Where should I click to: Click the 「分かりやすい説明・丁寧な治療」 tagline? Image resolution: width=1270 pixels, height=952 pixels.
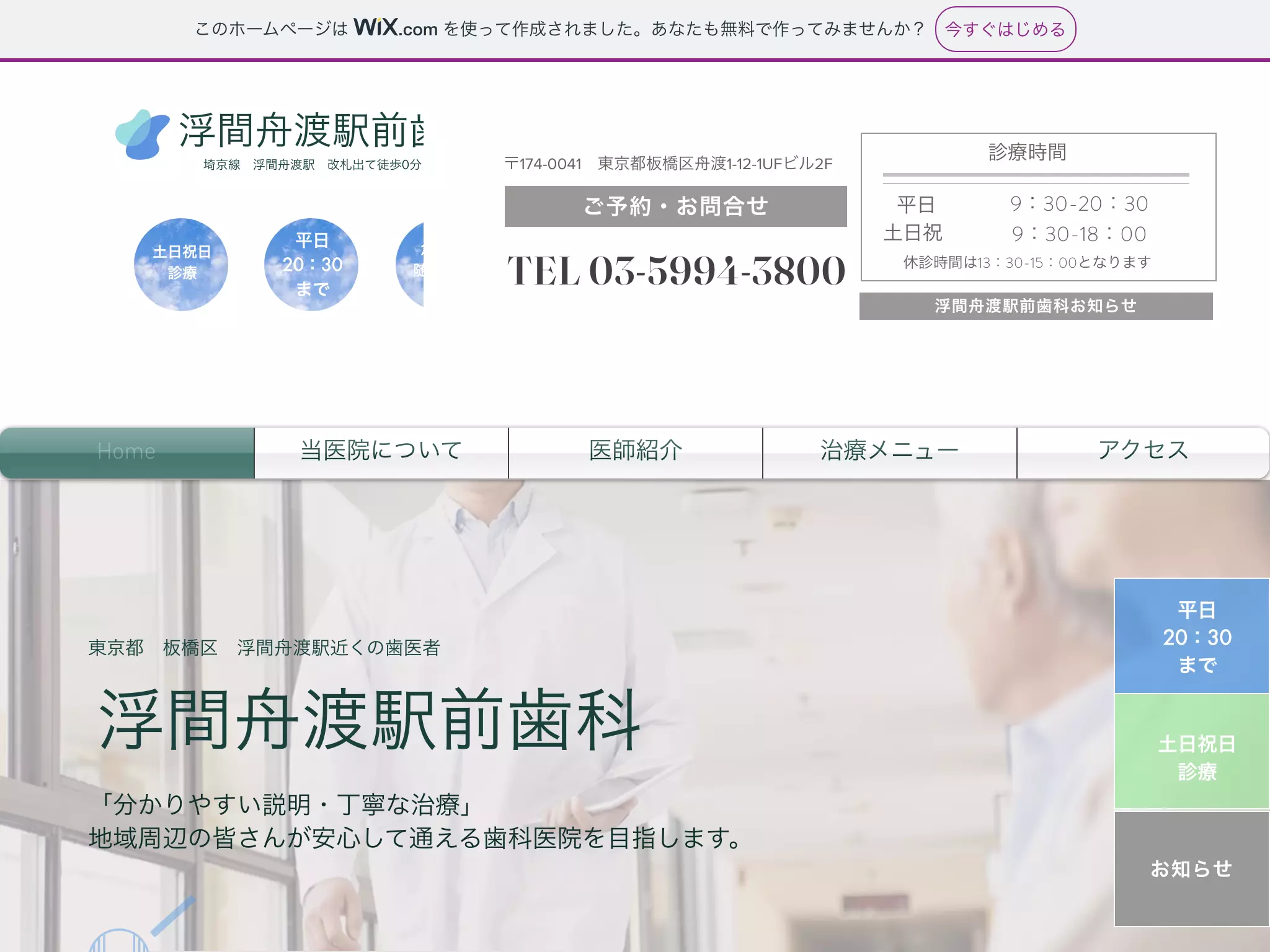pos(286,804)
